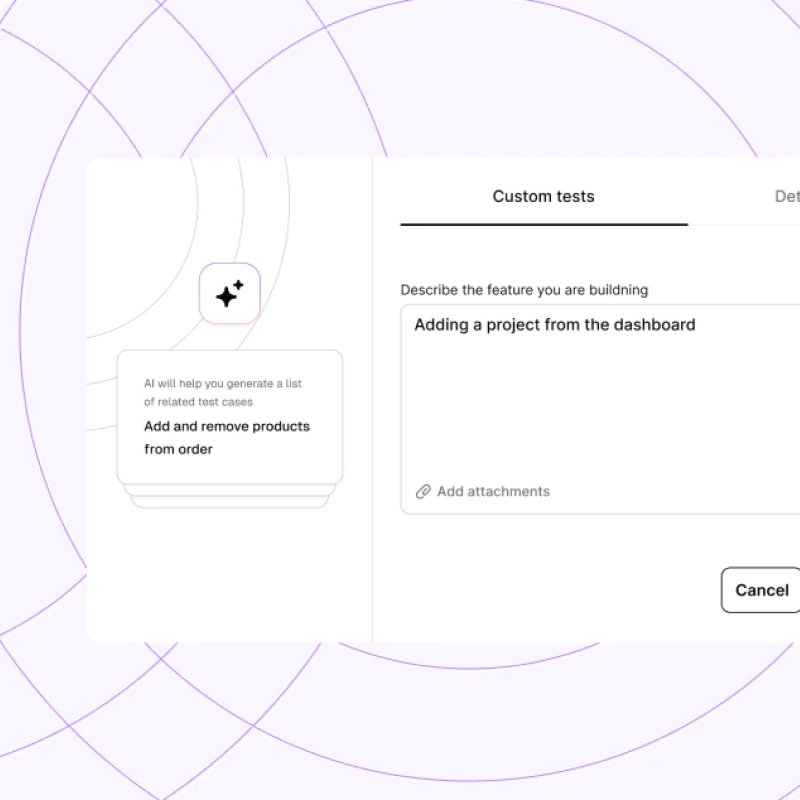This screenshot has width=800, height=800.
Task: Click the paperclip attachment icon
Action: [x=423, y=491]
